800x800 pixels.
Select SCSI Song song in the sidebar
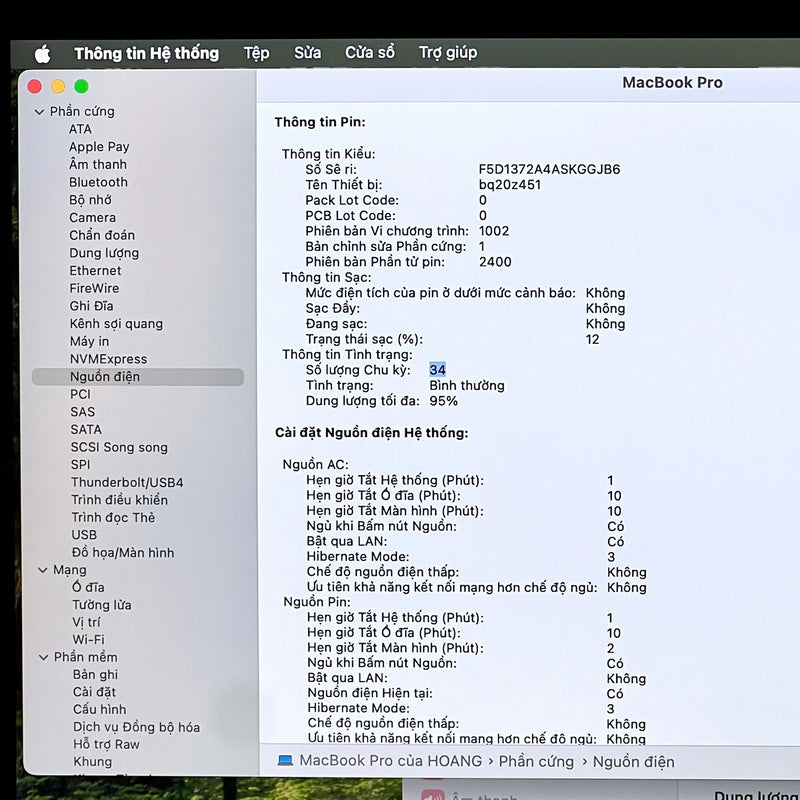click(x=119, y=447)
